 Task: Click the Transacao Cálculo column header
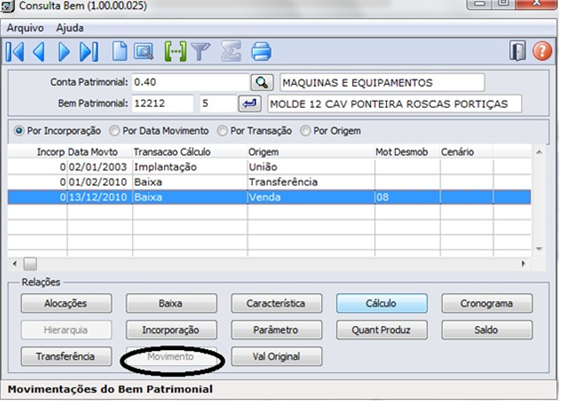tap(190, 152)
